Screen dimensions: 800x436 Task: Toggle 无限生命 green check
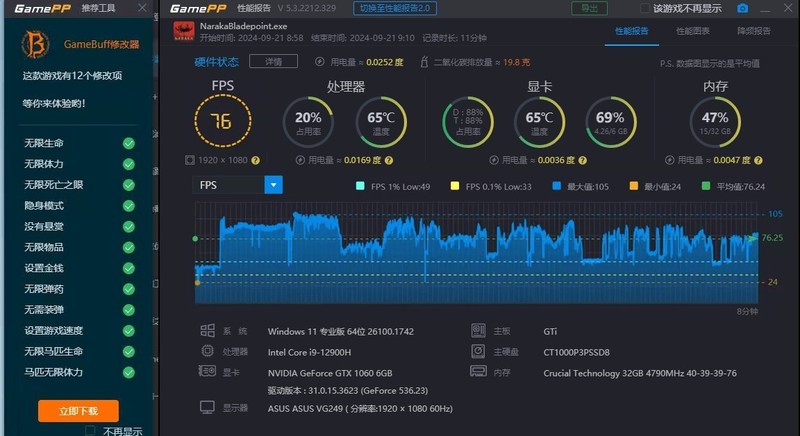point(129,143)
